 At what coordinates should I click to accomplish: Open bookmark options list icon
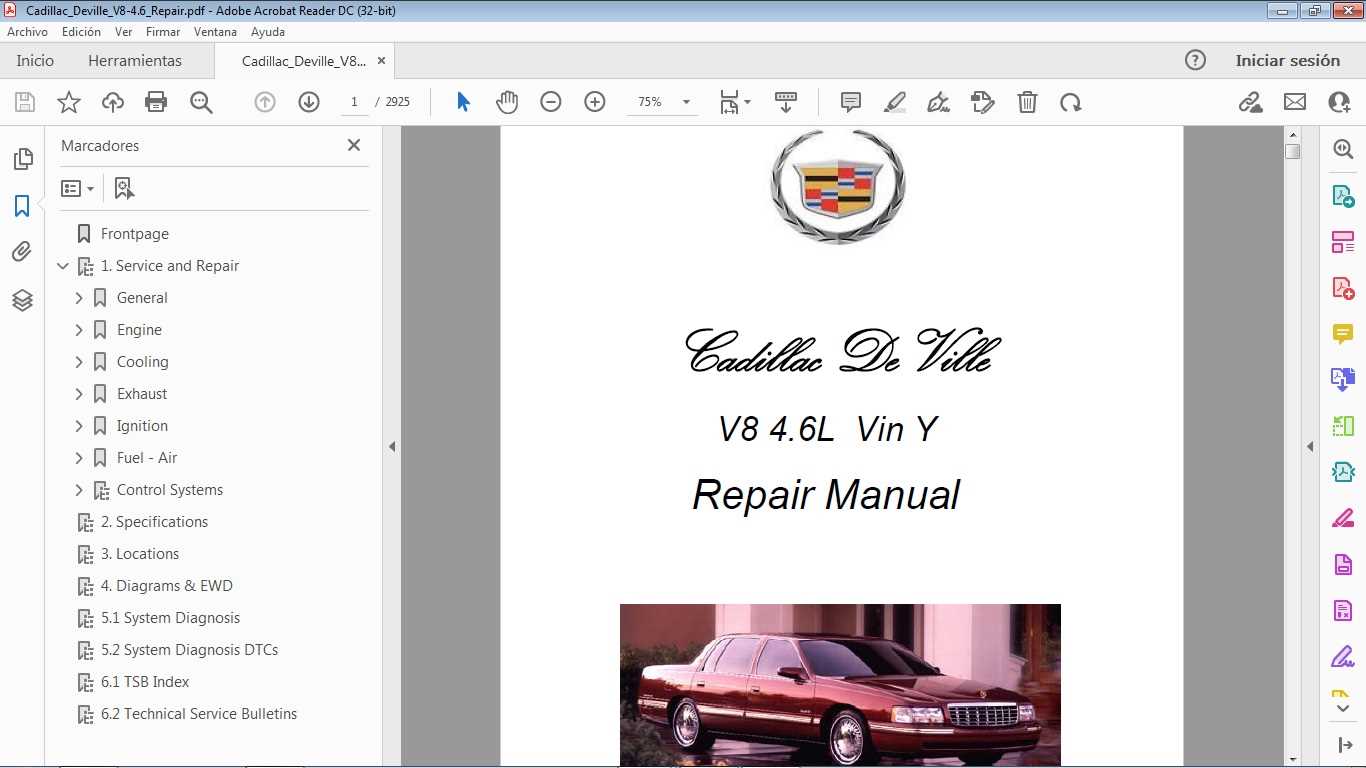77,188
